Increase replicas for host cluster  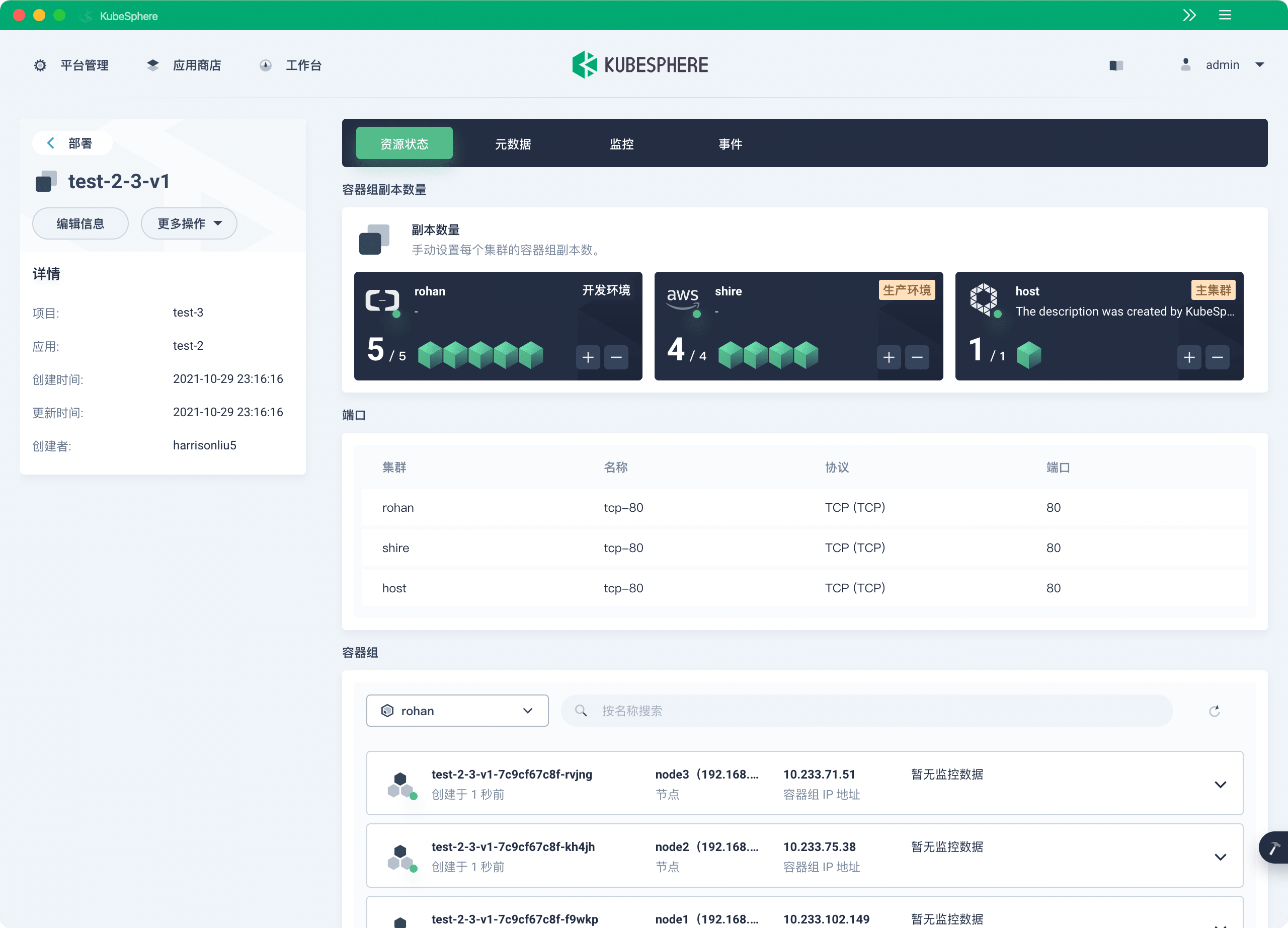point(1189,357)
